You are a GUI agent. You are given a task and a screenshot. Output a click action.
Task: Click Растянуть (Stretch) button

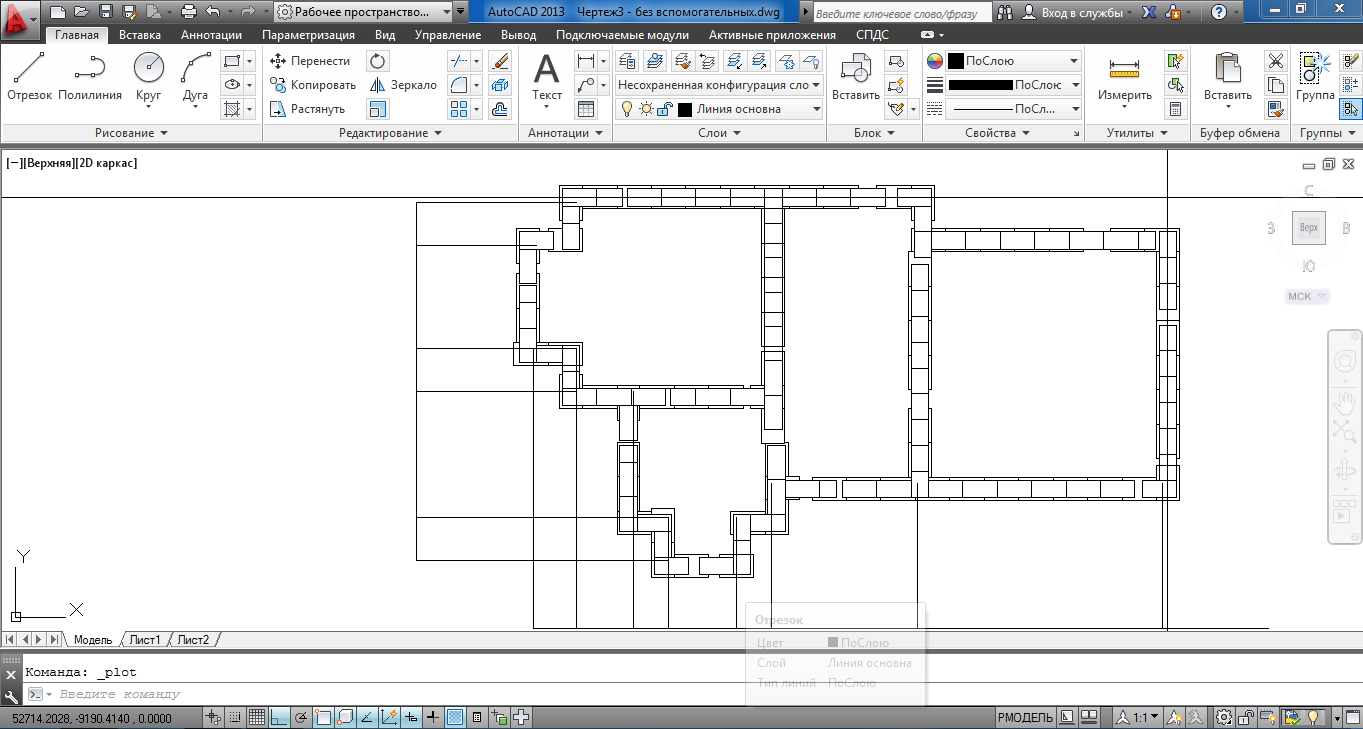tap(308, 109)
